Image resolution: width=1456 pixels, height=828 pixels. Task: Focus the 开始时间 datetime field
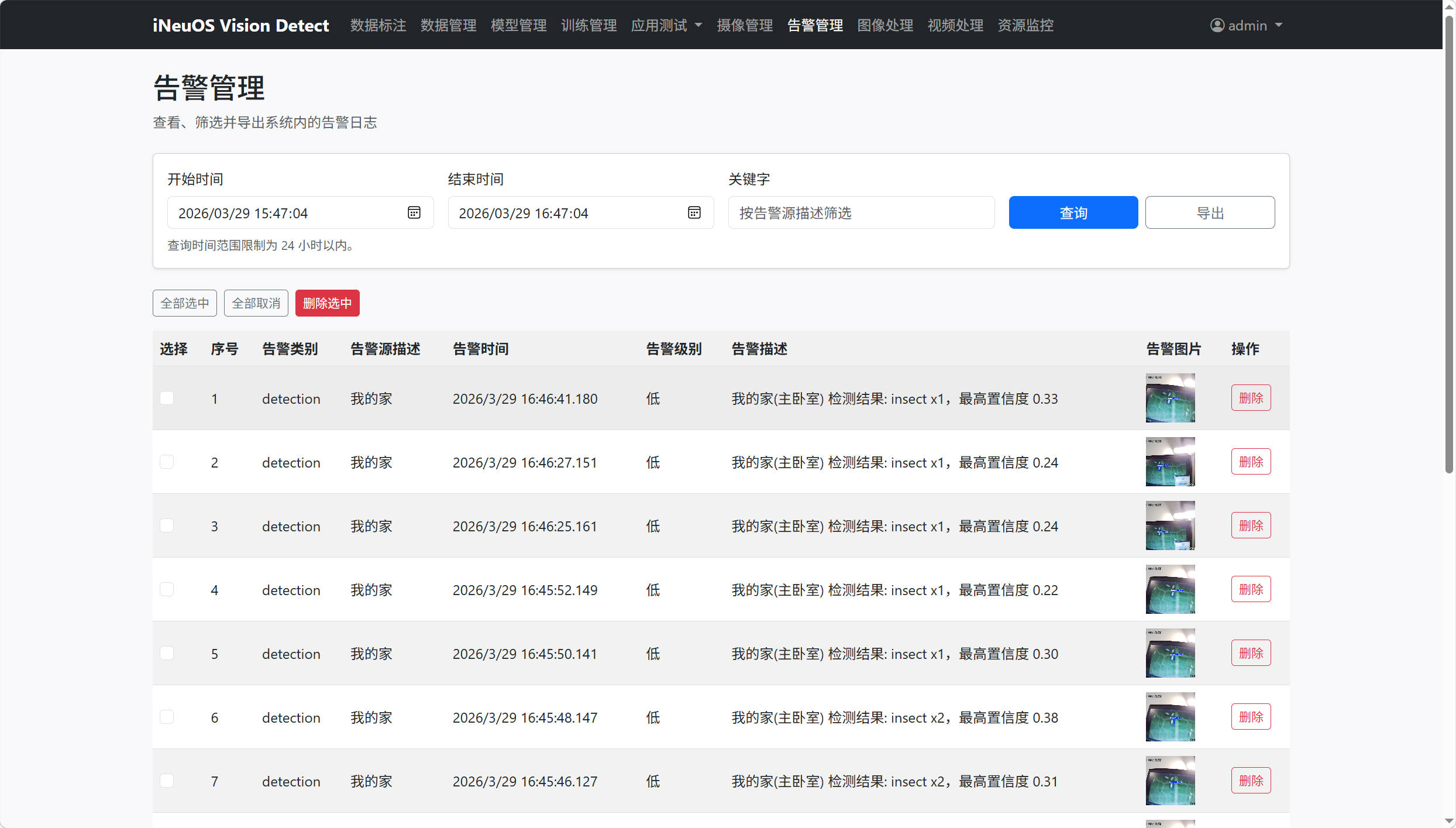coord(300,212)
